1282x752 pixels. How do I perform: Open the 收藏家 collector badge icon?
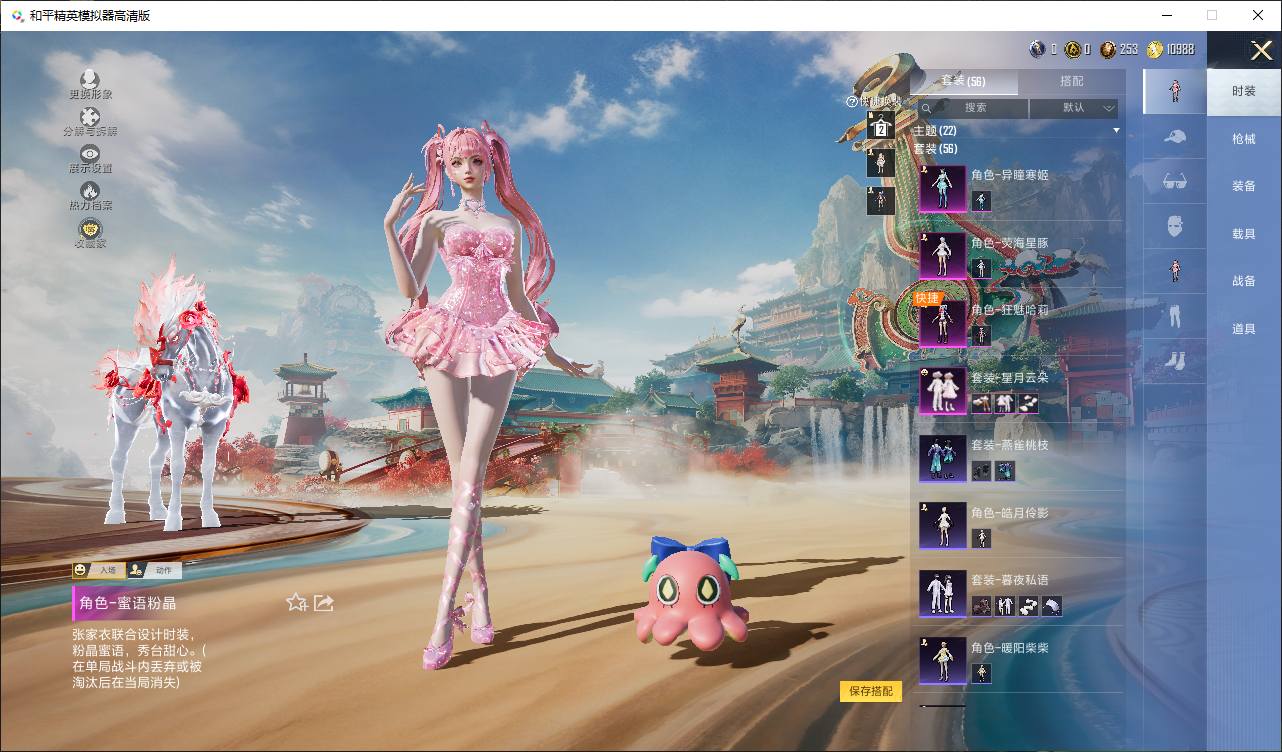pos(90,229)
